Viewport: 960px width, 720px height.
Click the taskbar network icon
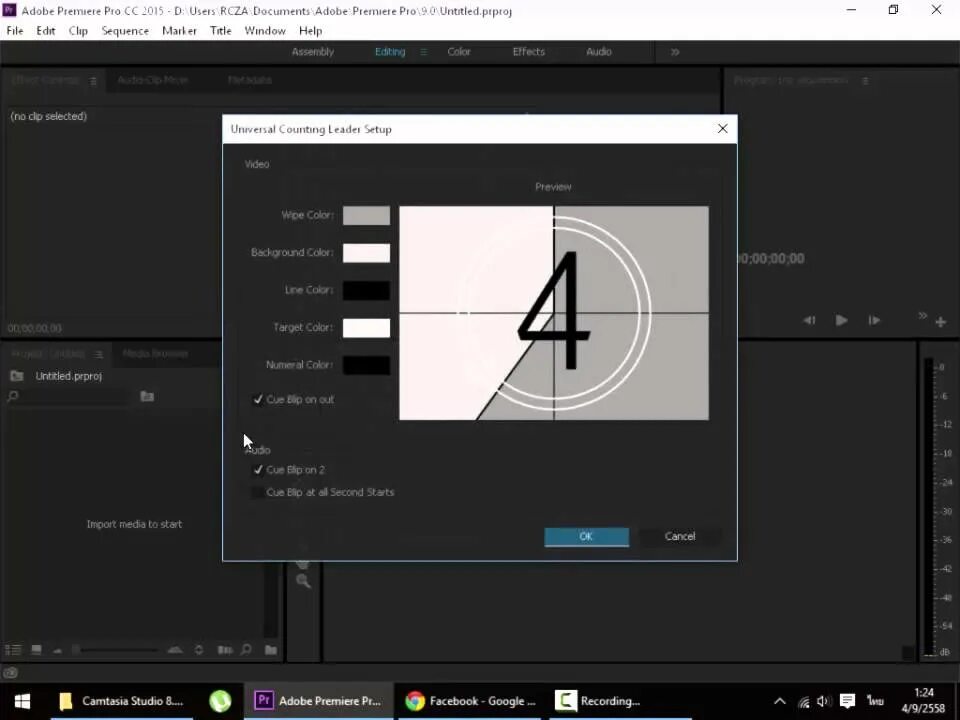[803, 702]
